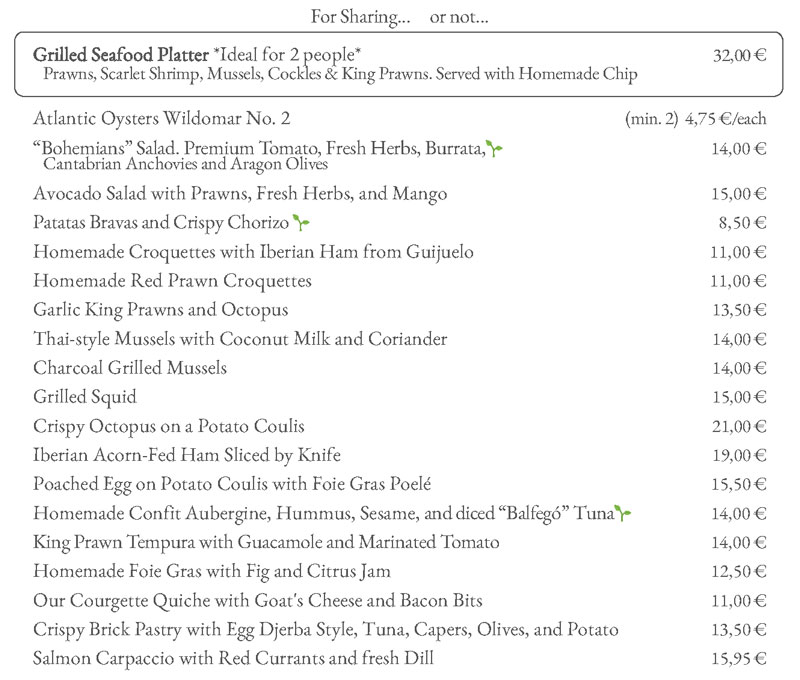Viewport: 800px width, 680px height.
Task: Select Atlantic Oysters Wildomar No. 2
Action: (x=162, y=118)
